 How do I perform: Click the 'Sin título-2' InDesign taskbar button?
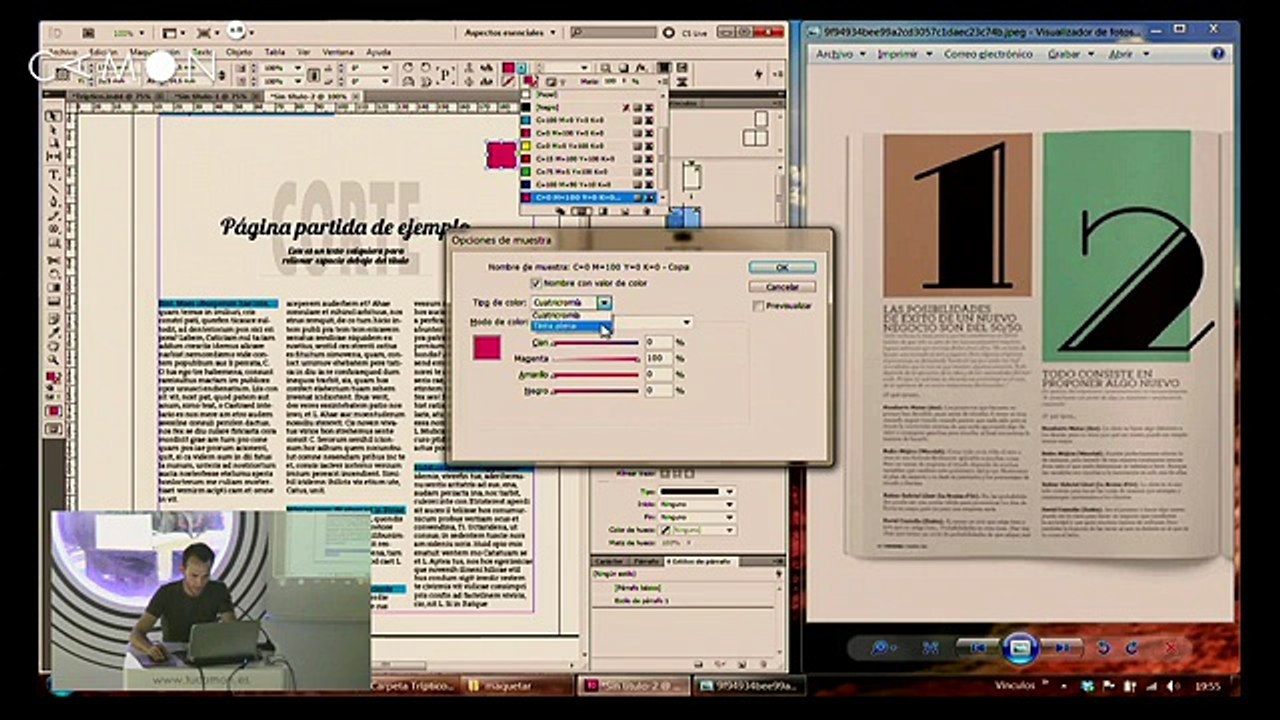(x=634, y=686)
